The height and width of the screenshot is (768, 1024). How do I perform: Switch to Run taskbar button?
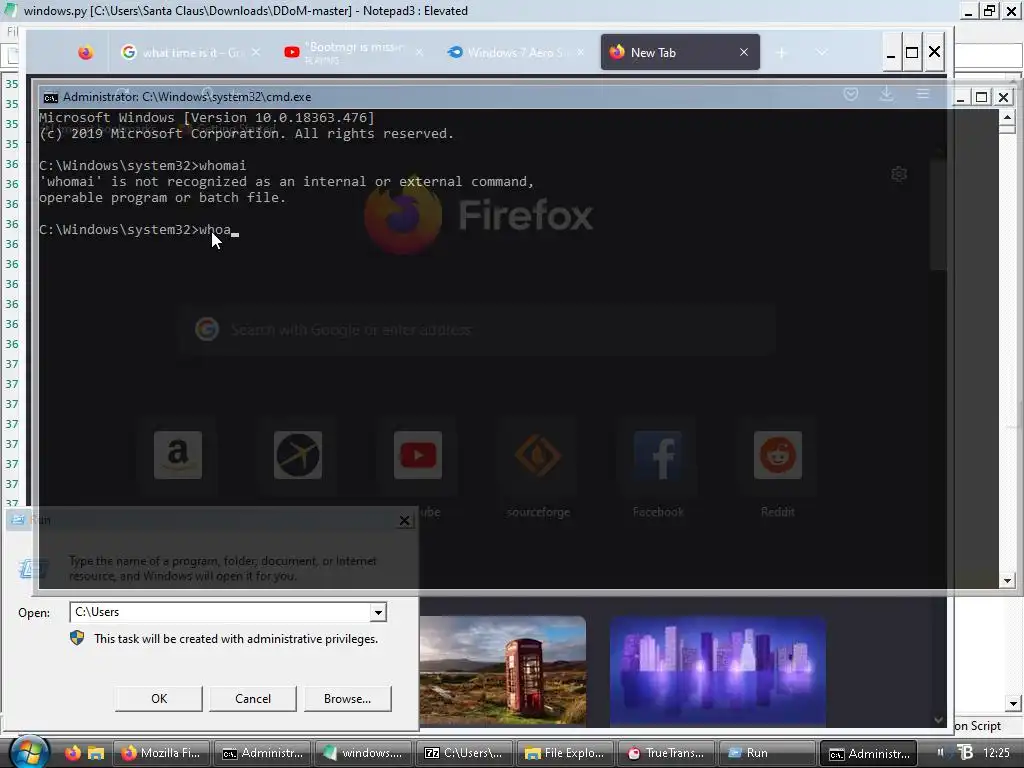(767, 753)
